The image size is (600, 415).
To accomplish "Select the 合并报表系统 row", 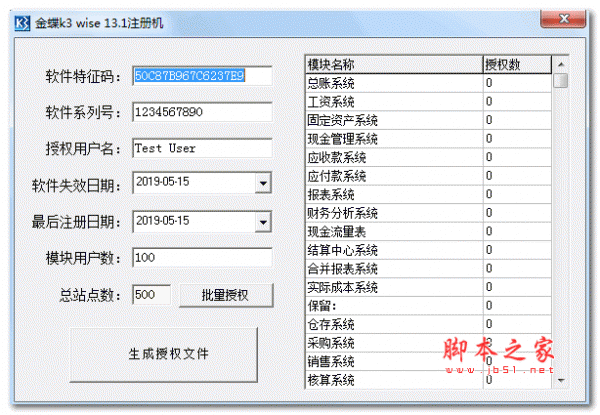I will [429, 269].
